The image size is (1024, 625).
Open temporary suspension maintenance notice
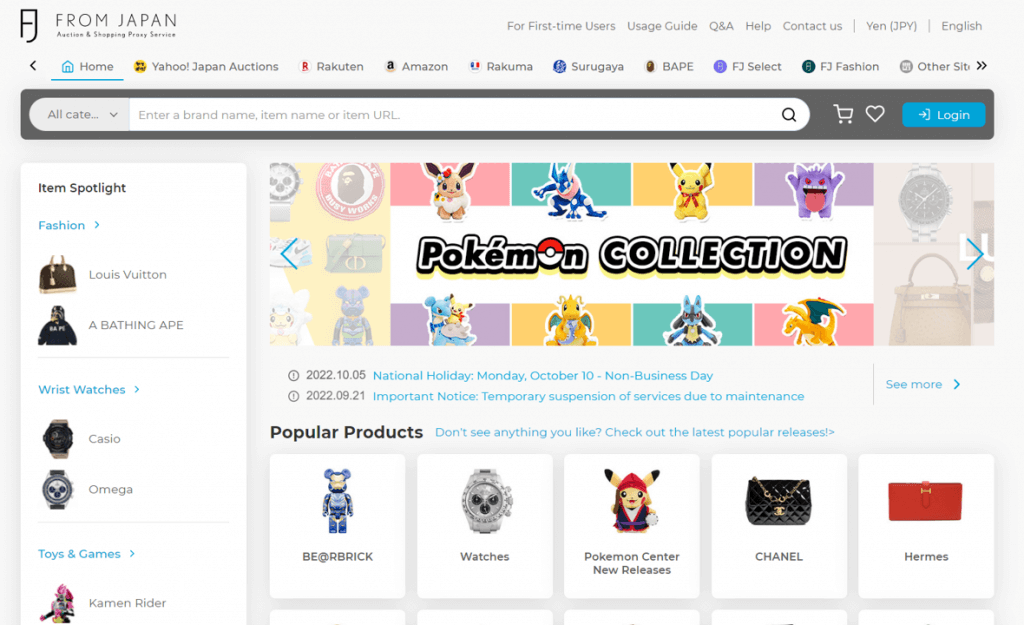(588, 396)
